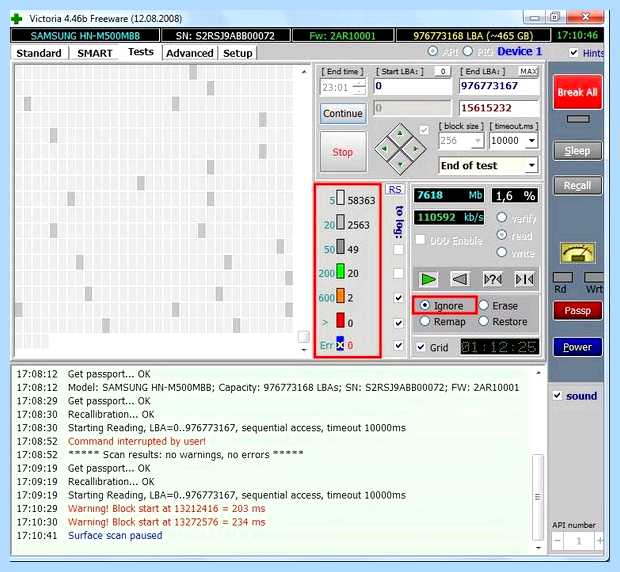Click the reverse scan arrow button
Viewport: 620px width, 572px height.
460,279
